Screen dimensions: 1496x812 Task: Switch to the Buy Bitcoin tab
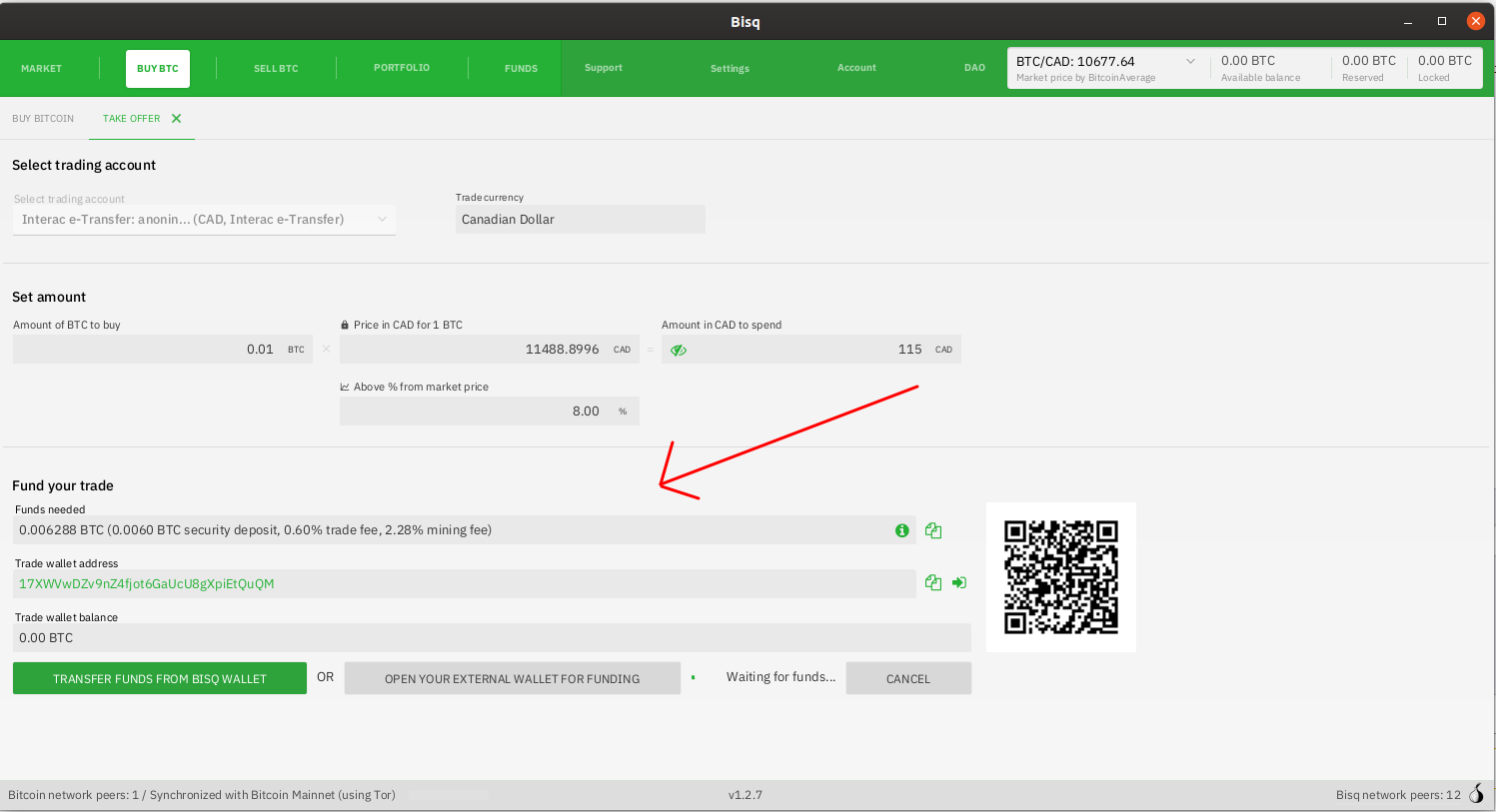point(43,119)
